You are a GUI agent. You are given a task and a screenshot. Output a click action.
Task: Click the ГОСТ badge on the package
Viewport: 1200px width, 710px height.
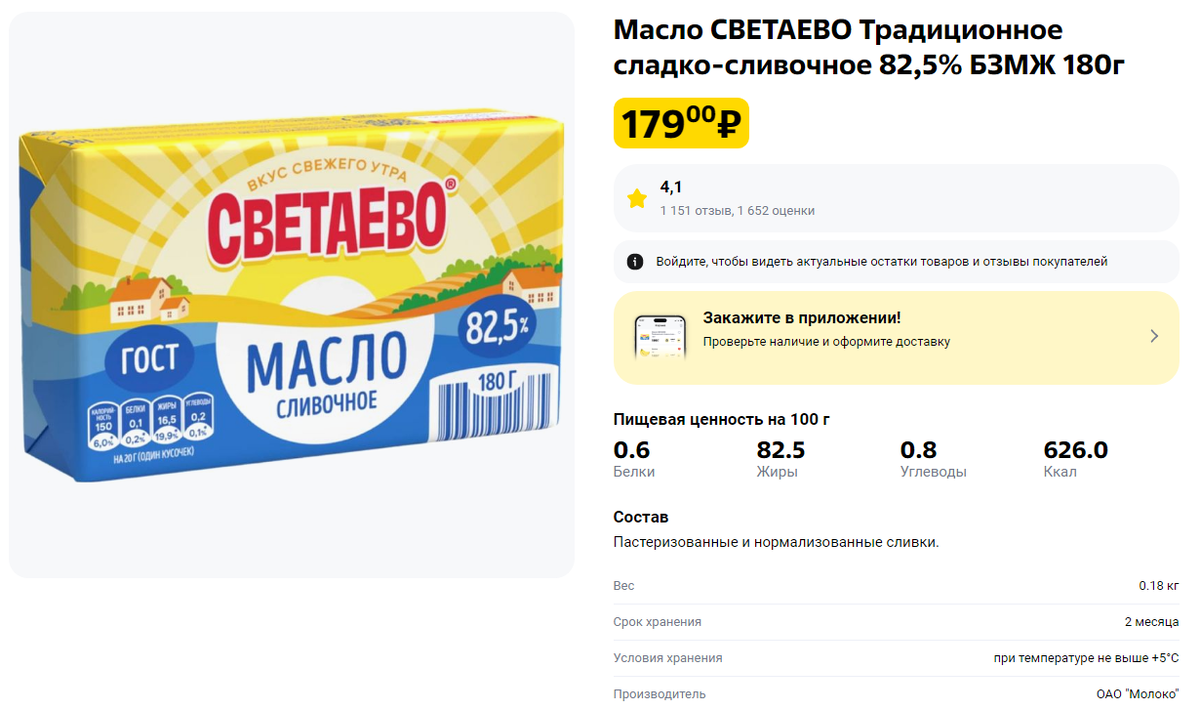click(148, 360)
